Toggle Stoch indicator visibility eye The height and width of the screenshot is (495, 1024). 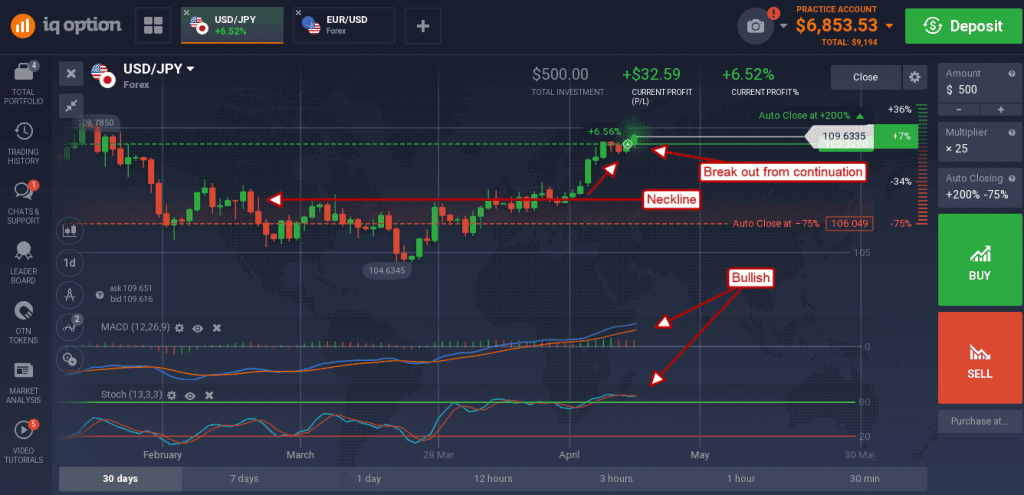point(190,395)
